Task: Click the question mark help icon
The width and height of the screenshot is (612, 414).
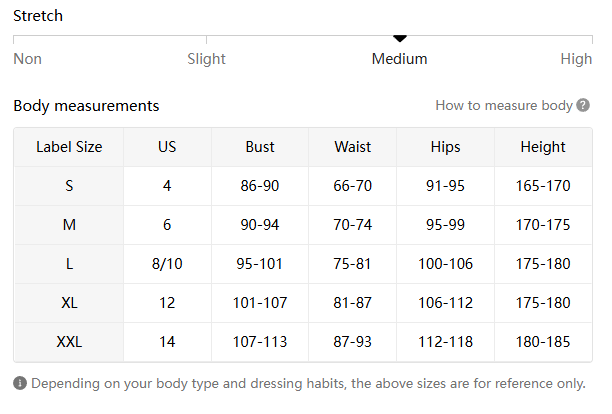Action: coord(583,105)
